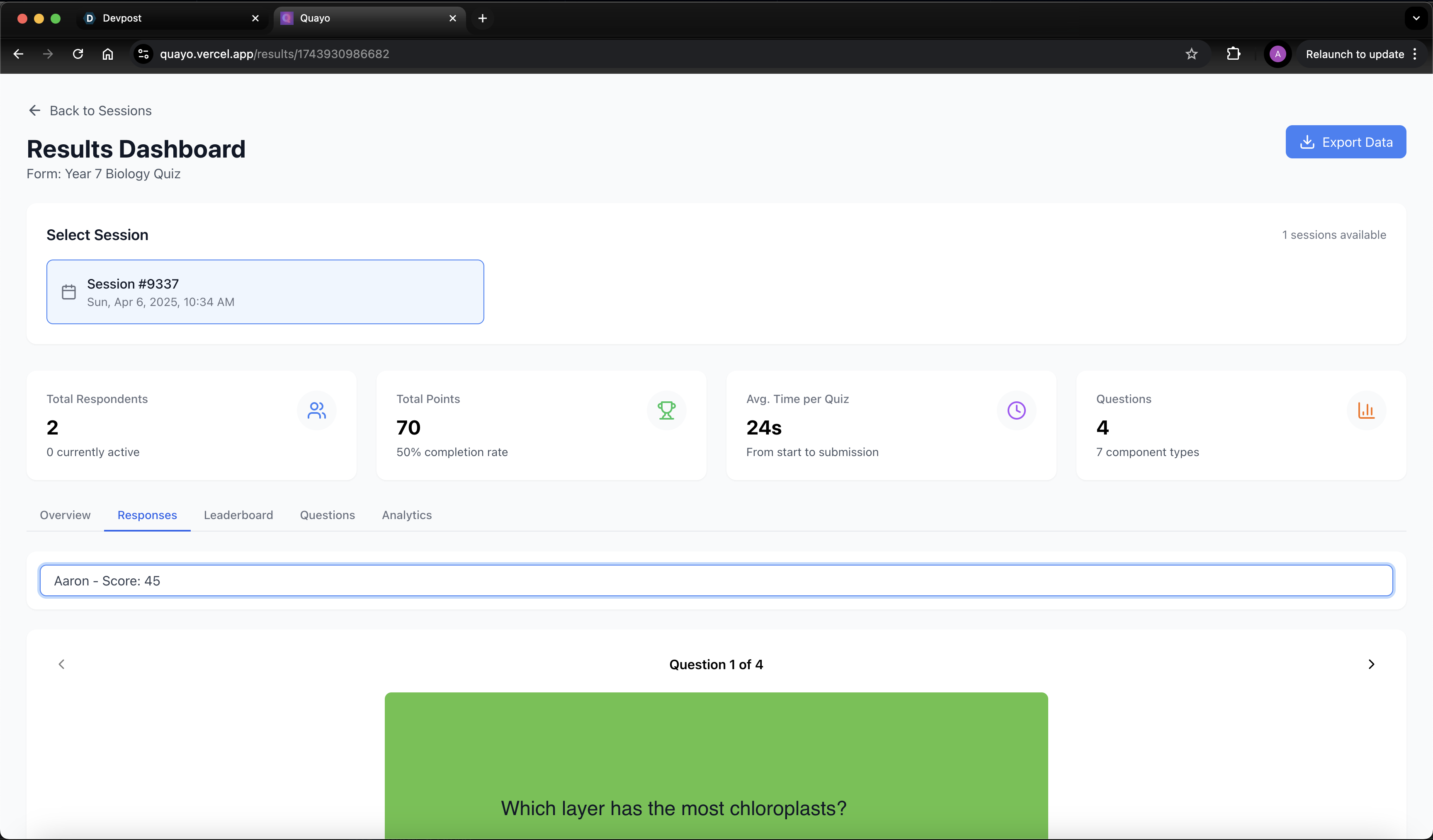This screenshot has height=840, width=1433.
Task: Switch to the Leaderboard tab
Action: tap(238, 515)
